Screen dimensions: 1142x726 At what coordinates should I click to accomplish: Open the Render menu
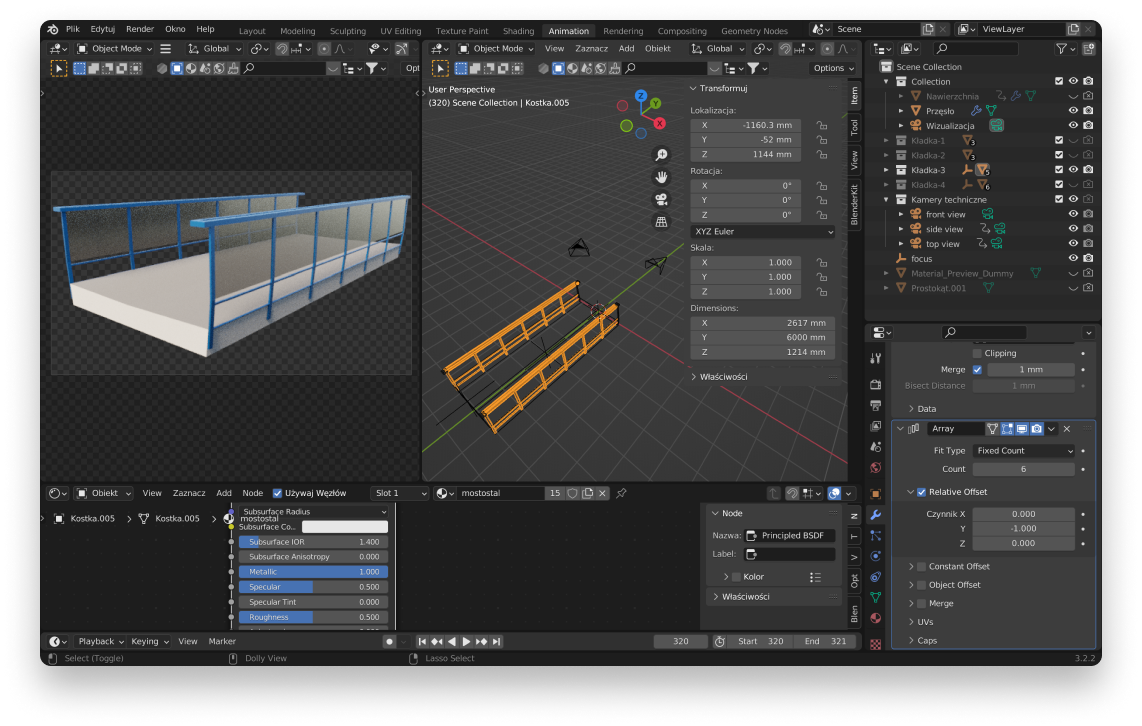(x=140, y=29)
